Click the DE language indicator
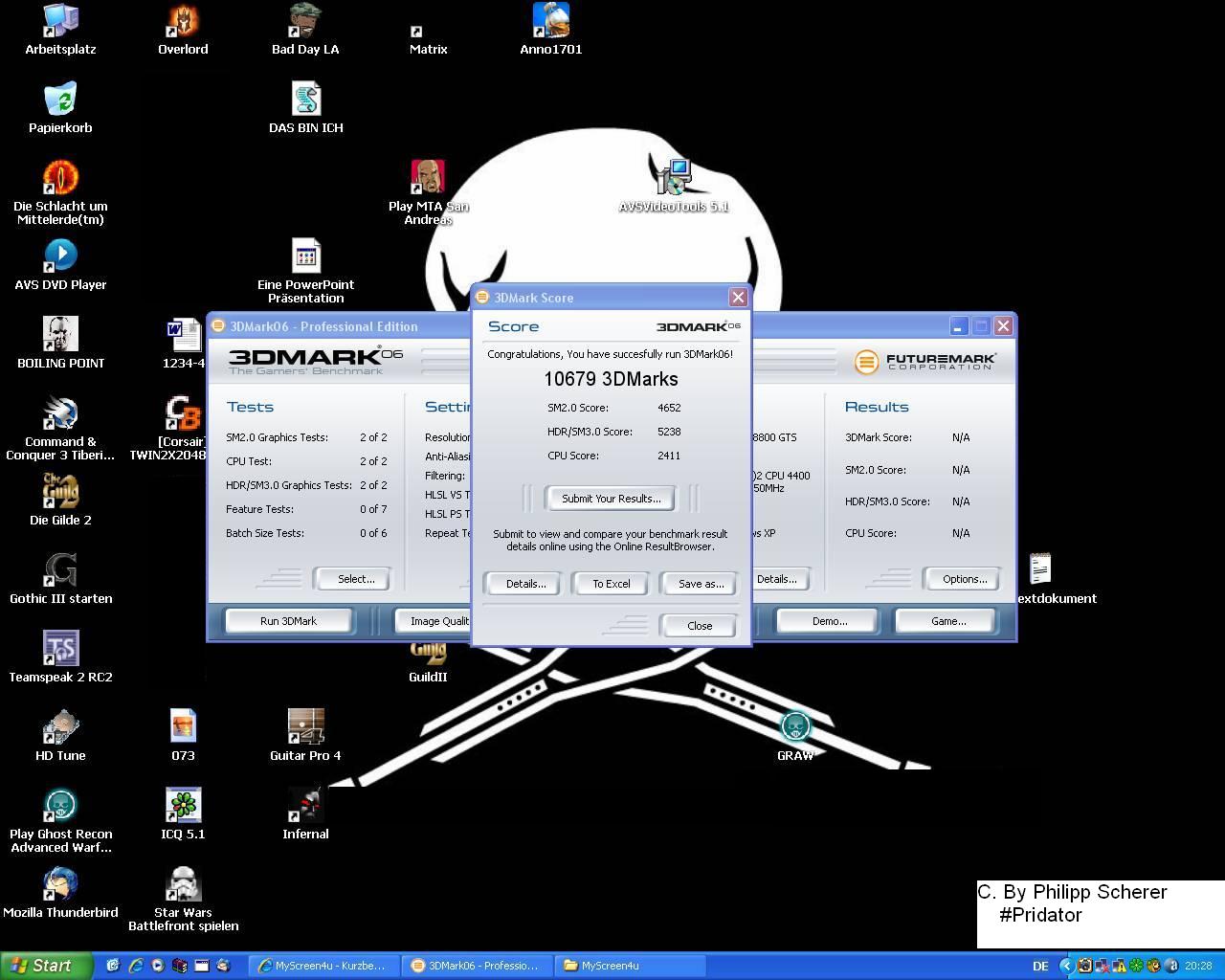 [x=1040, y=967]
